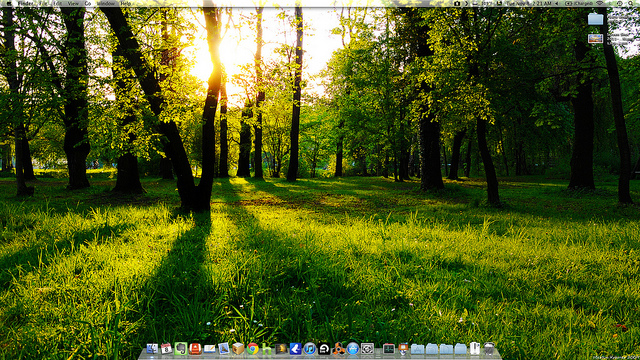
Task: Open the orange tri-circle app icon
Action: tap(338, 349)
